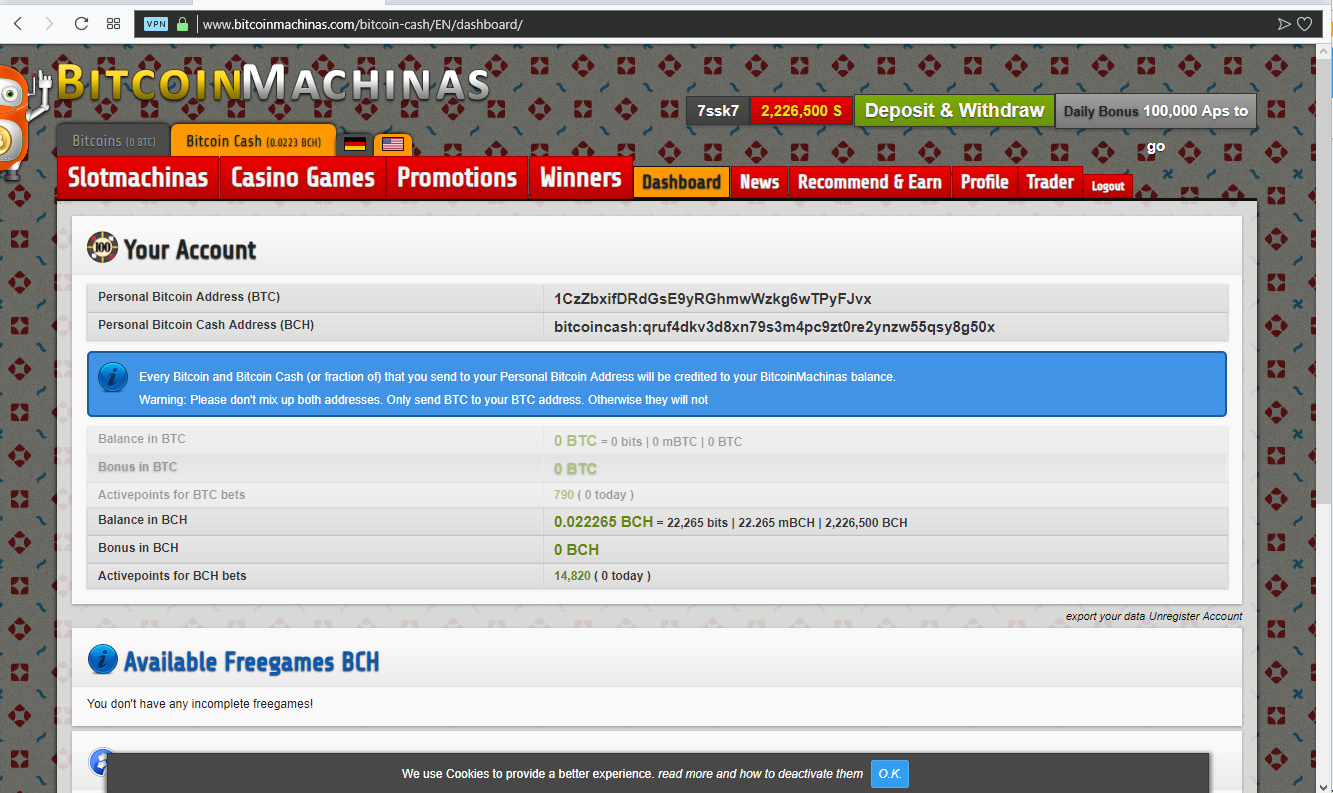Click the 'Balance in BCH' row label
Viewport: 1333px width, 793px height.
pyautogui.click(x=142, y=520)
